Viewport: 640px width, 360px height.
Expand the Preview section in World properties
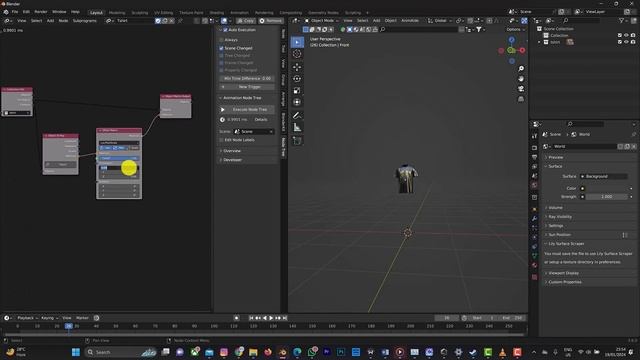click(x=555, y=158)
